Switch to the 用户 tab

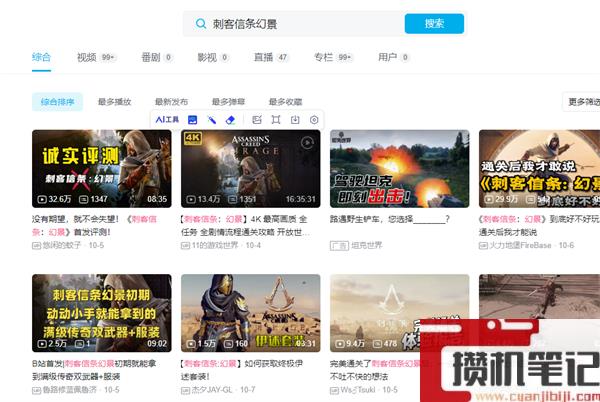click(x=393, y=57)
